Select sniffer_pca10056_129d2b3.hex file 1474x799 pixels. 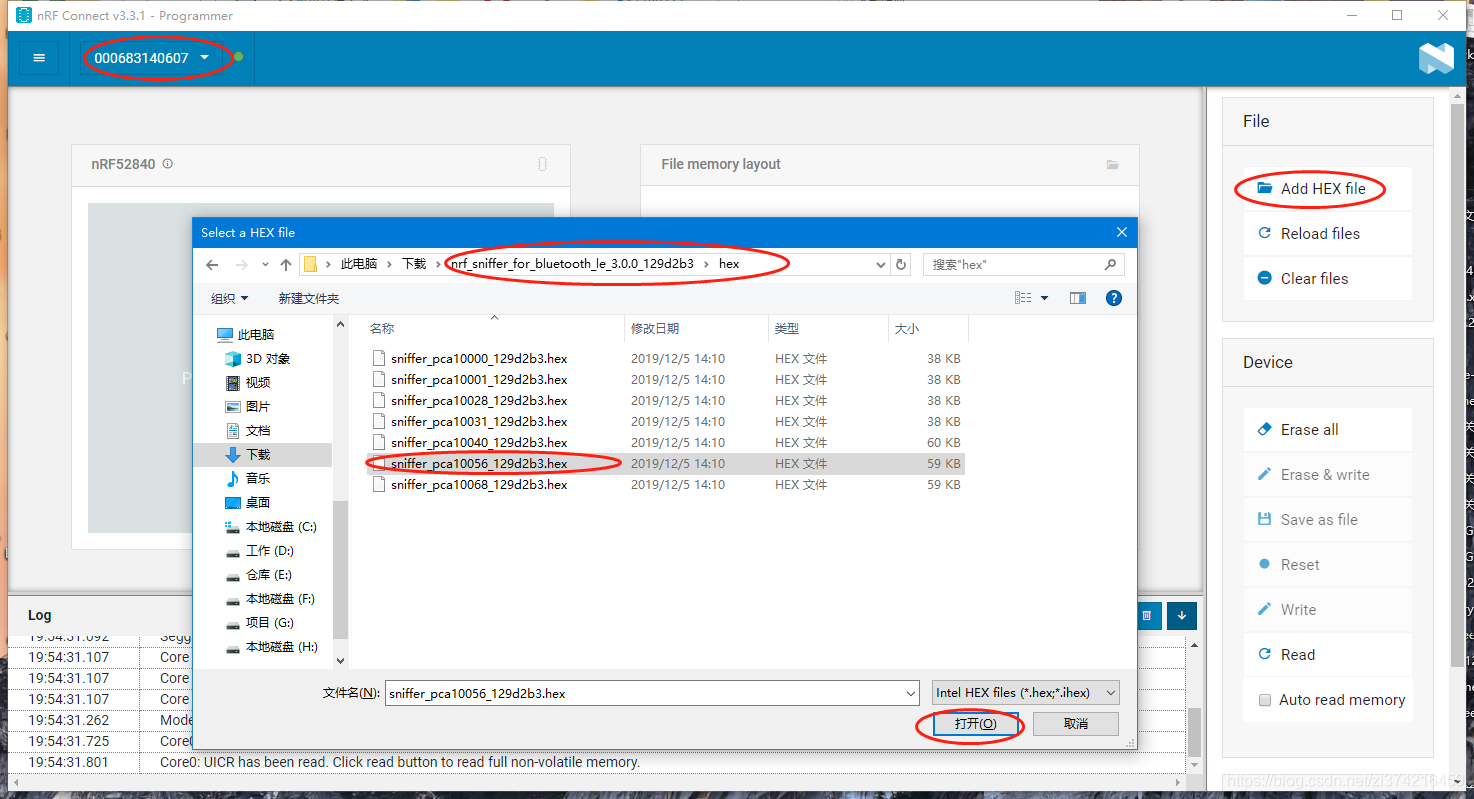(479, 463)
